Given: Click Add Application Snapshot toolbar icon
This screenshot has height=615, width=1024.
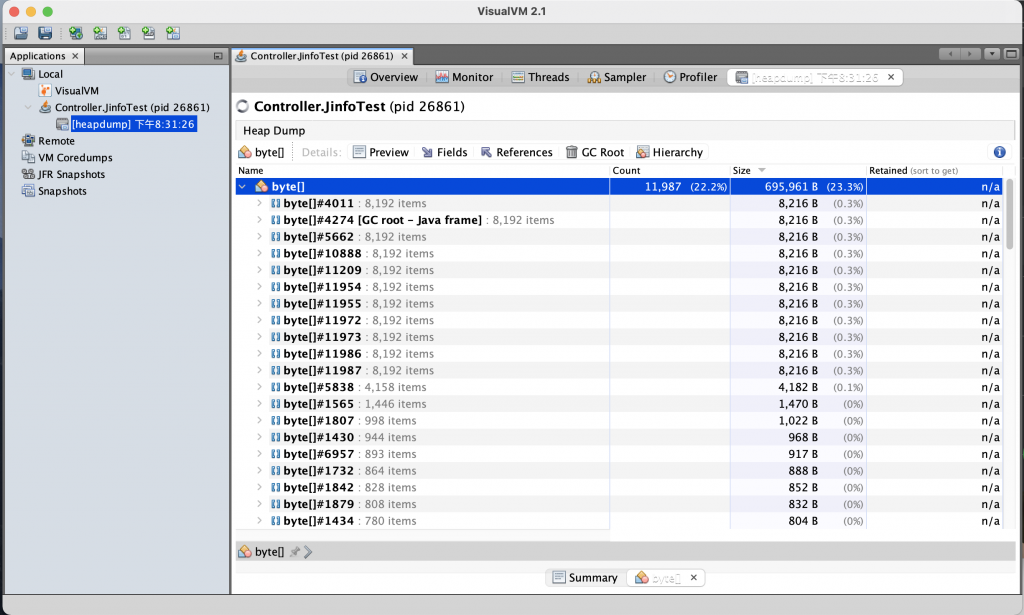Looking at the screenshot, I should coord(173,33).
